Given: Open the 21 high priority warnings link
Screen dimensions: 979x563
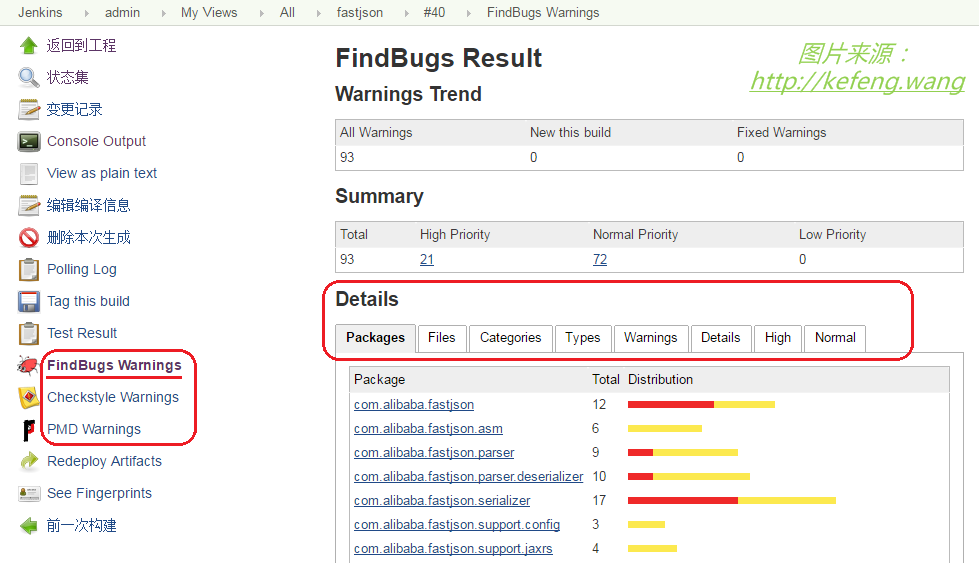Looking at the screenshot, I should point(427,259).
